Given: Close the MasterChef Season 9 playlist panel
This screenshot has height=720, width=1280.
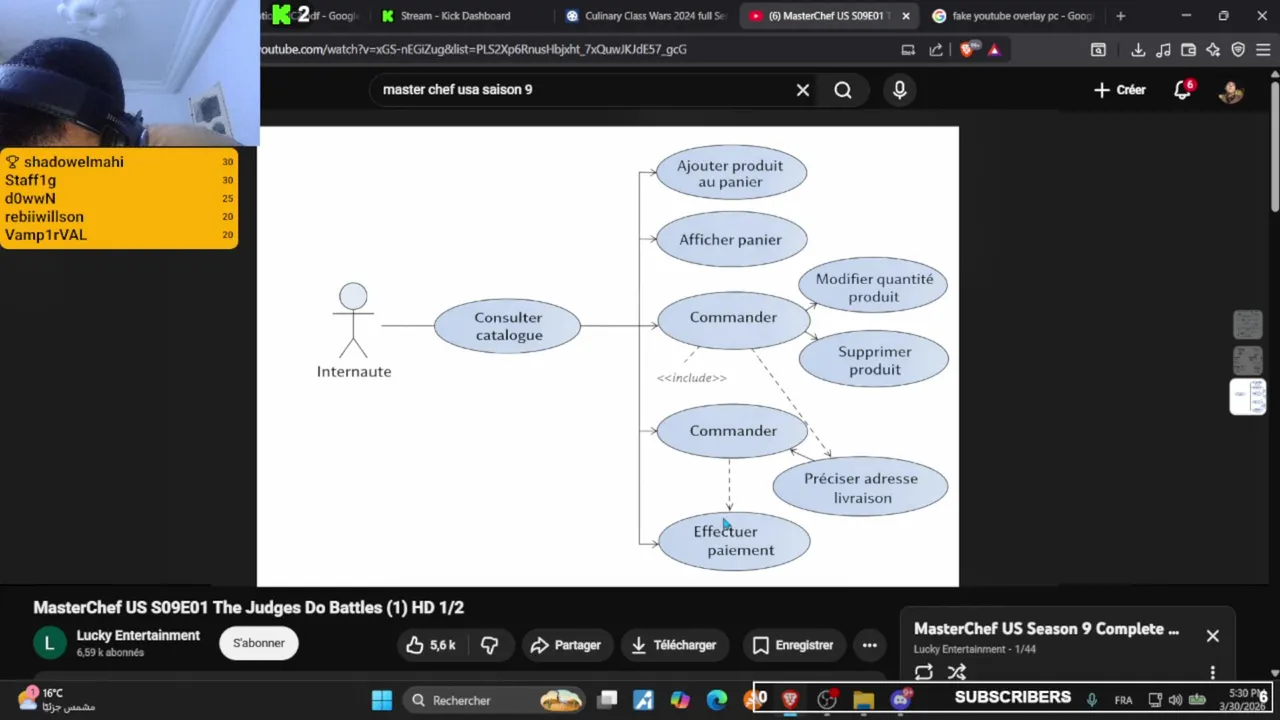Looking at the screenshot, I should pyautogui.click(x=1212, y=636).
